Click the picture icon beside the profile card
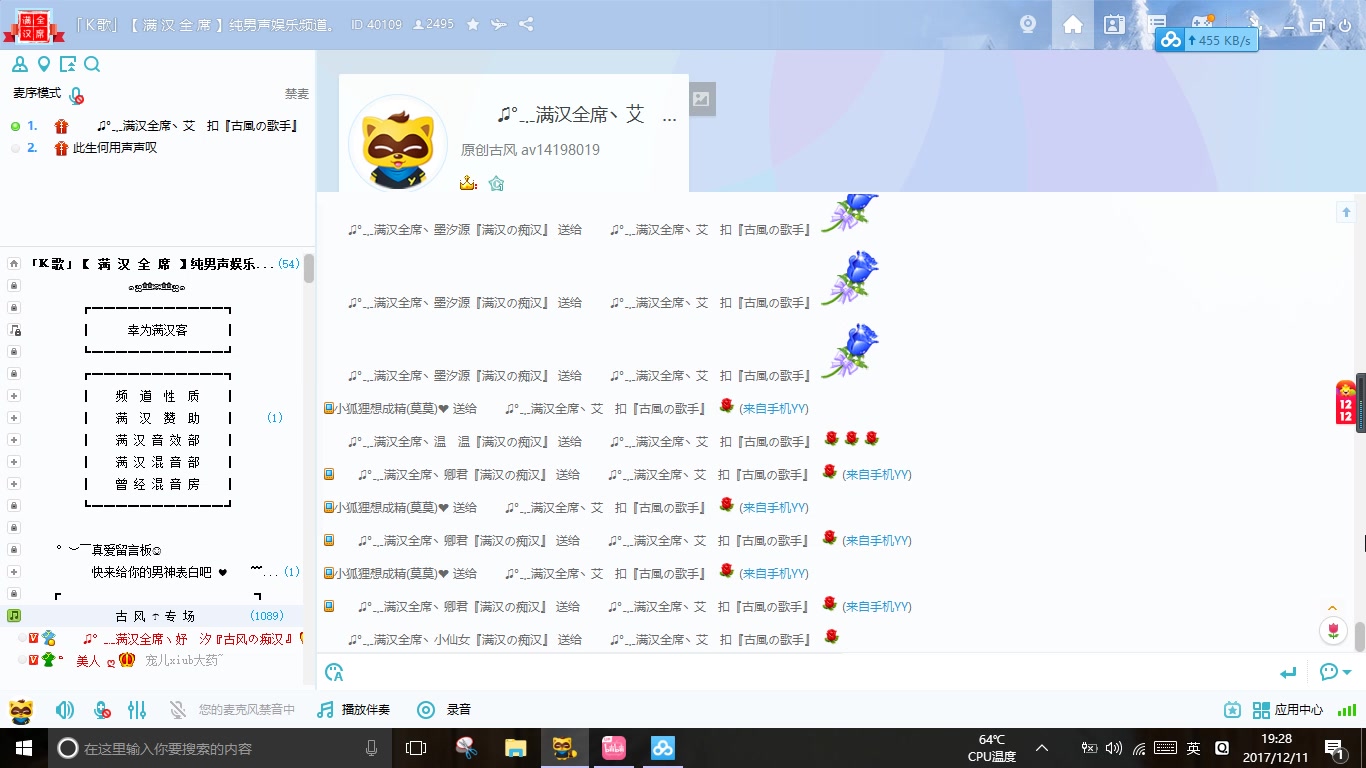The image size is (1366, 768). [701, 99]
